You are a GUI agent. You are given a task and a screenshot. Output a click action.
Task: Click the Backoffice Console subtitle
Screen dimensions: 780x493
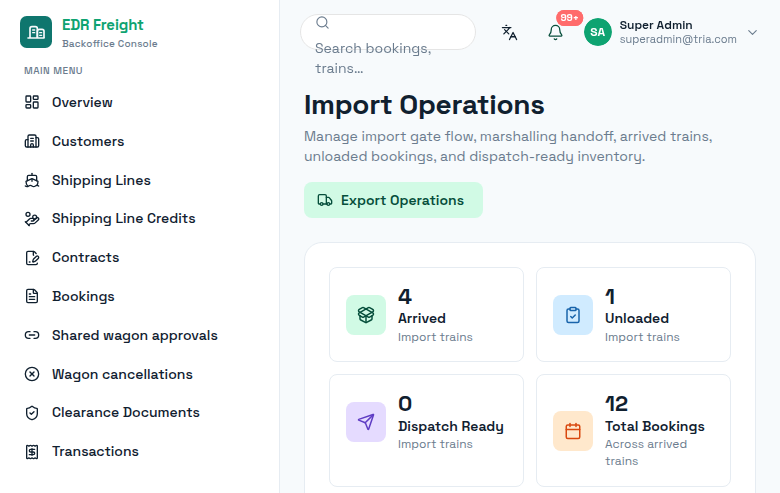(x=109, y=44)
